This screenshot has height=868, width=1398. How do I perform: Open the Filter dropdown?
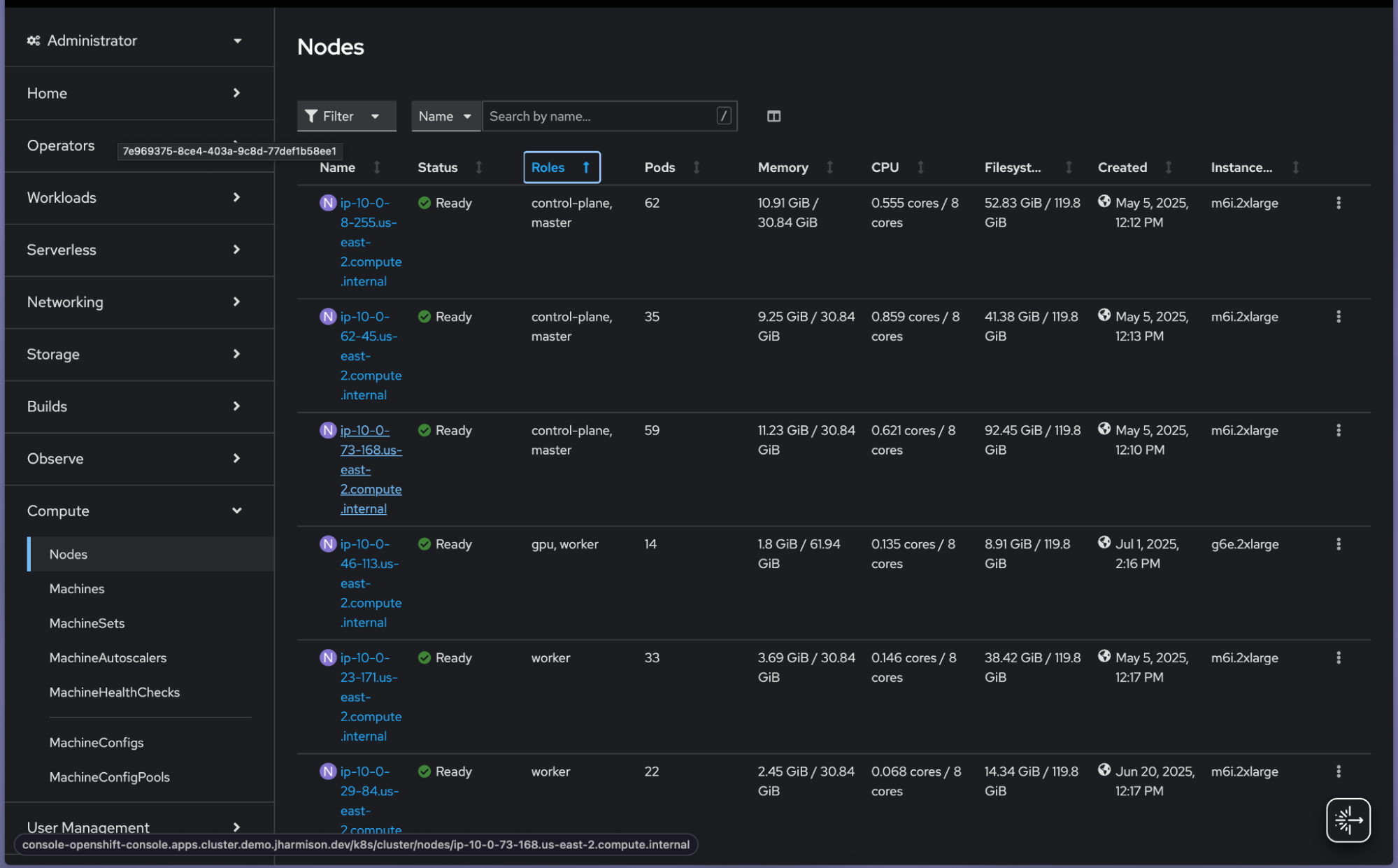click(346, 116)
